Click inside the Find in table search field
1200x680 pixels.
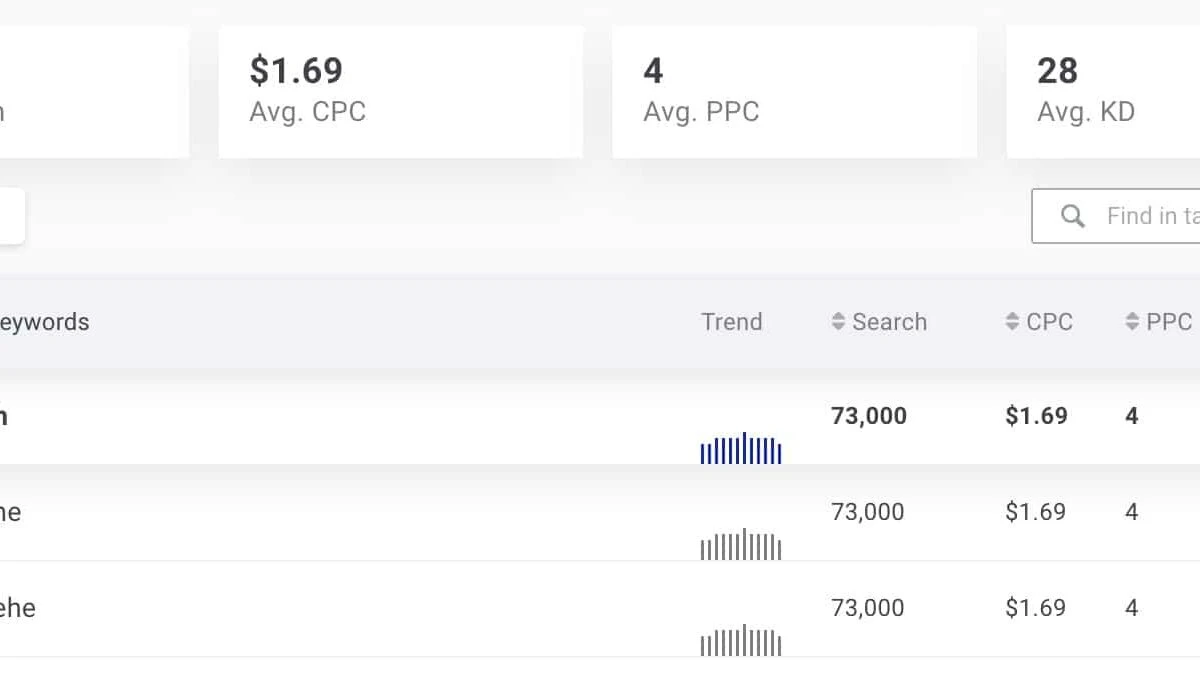click(1140, 215)
